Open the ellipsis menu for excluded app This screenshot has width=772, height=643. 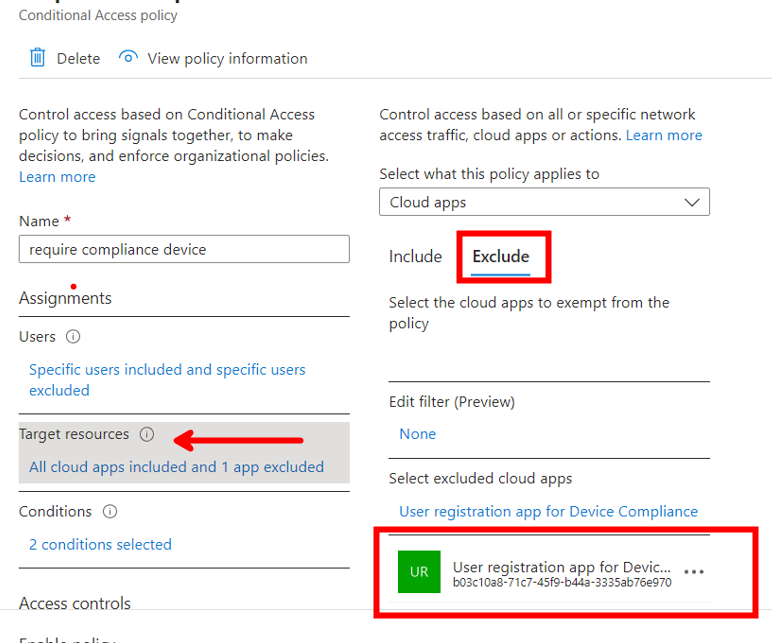[693, 572]
